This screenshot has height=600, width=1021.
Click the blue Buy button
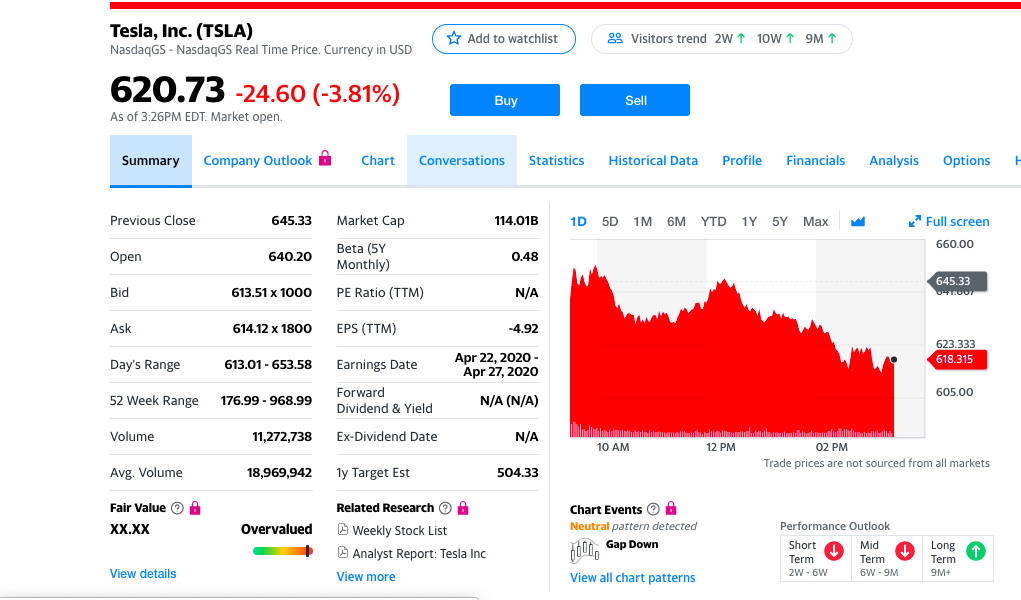(505, 100)
